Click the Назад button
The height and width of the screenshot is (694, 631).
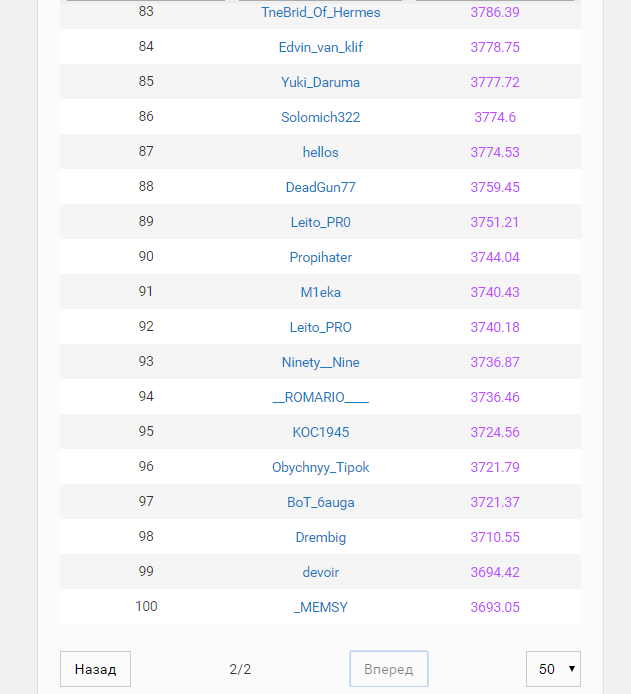click(x=95, y=669)
